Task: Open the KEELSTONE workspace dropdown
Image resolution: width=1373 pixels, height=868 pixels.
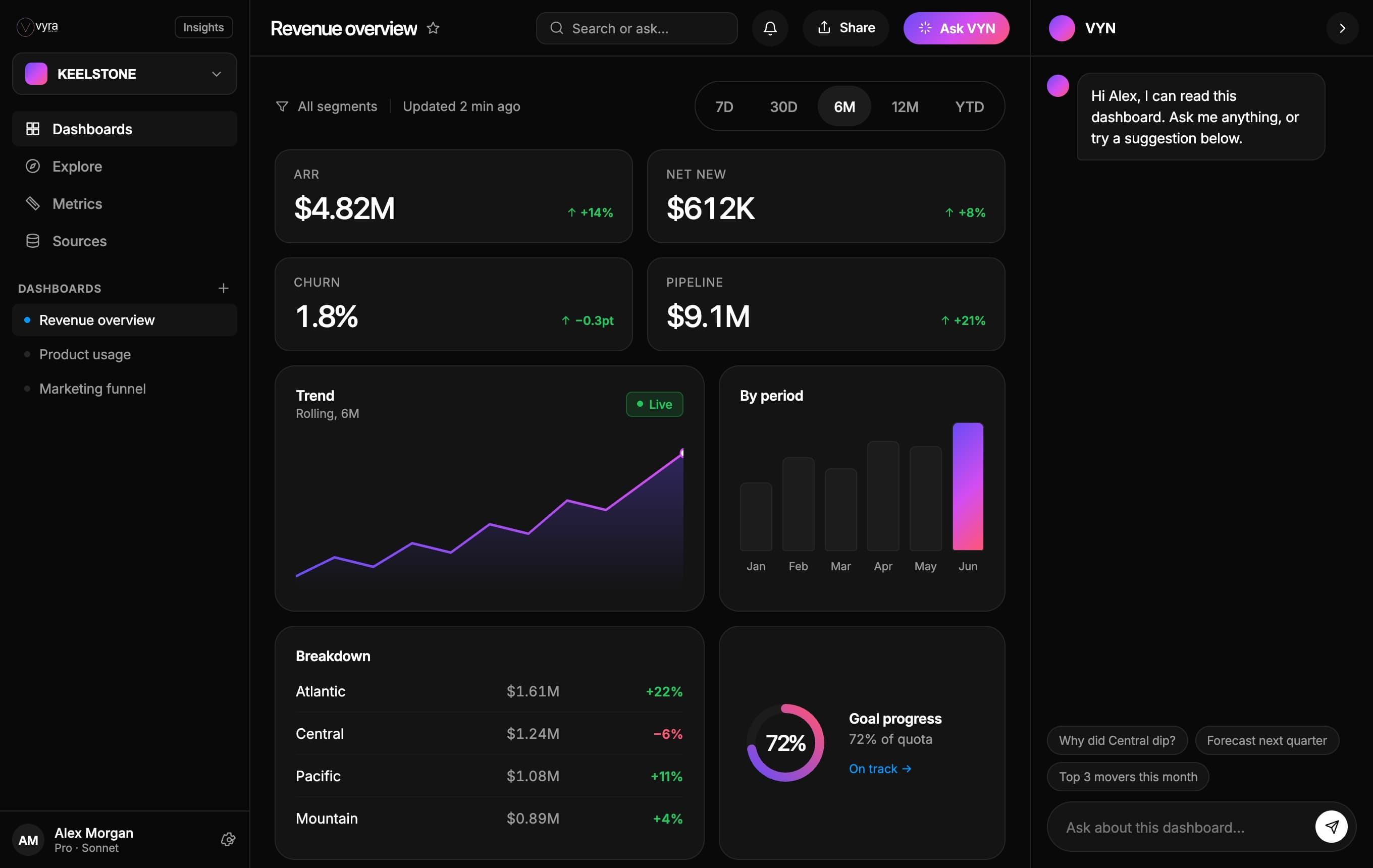Action: [x=124, y=74]
